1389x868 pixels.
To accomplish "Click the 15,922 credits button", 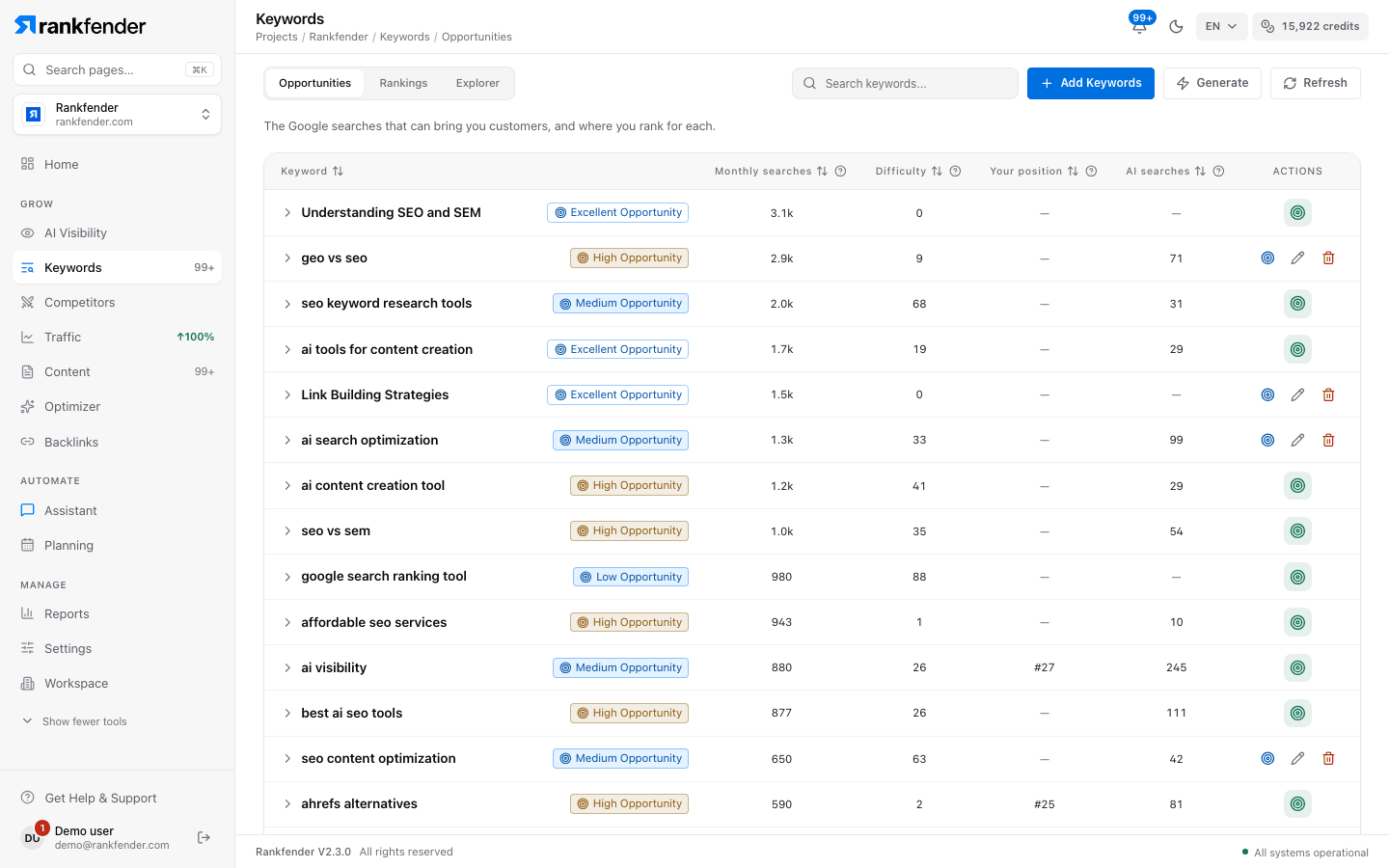I will click(1310, 26).
